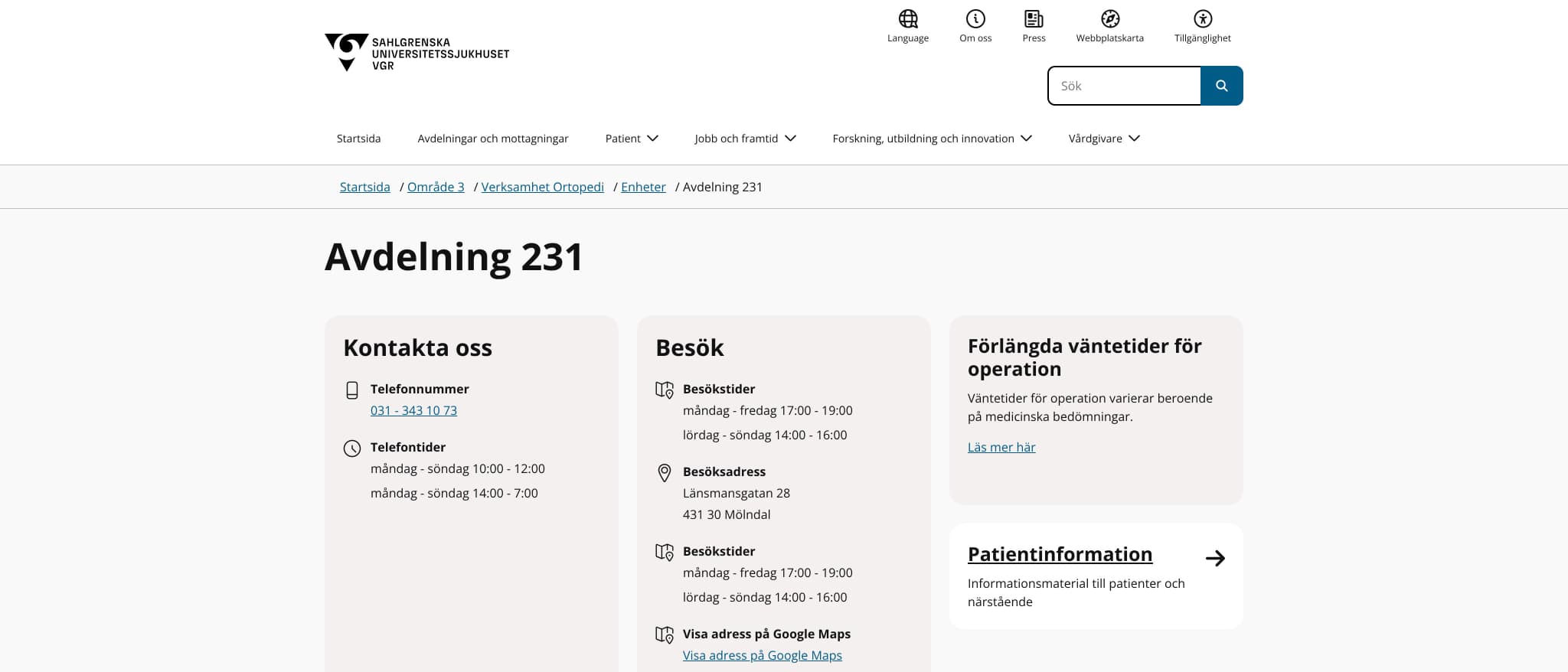
Task: Click the Tillgänglighet accessibility icon
Action: click(1203, 19)
